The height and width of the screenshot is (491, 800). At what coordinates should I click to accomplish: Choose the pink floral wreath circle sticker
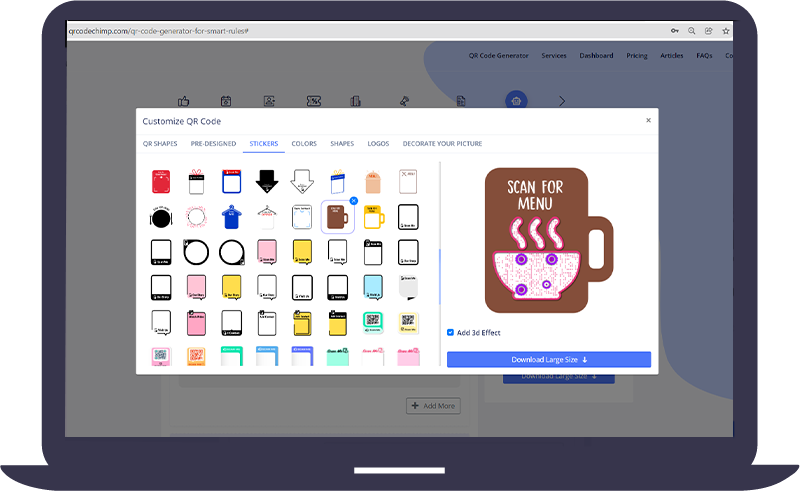point(196,217)
